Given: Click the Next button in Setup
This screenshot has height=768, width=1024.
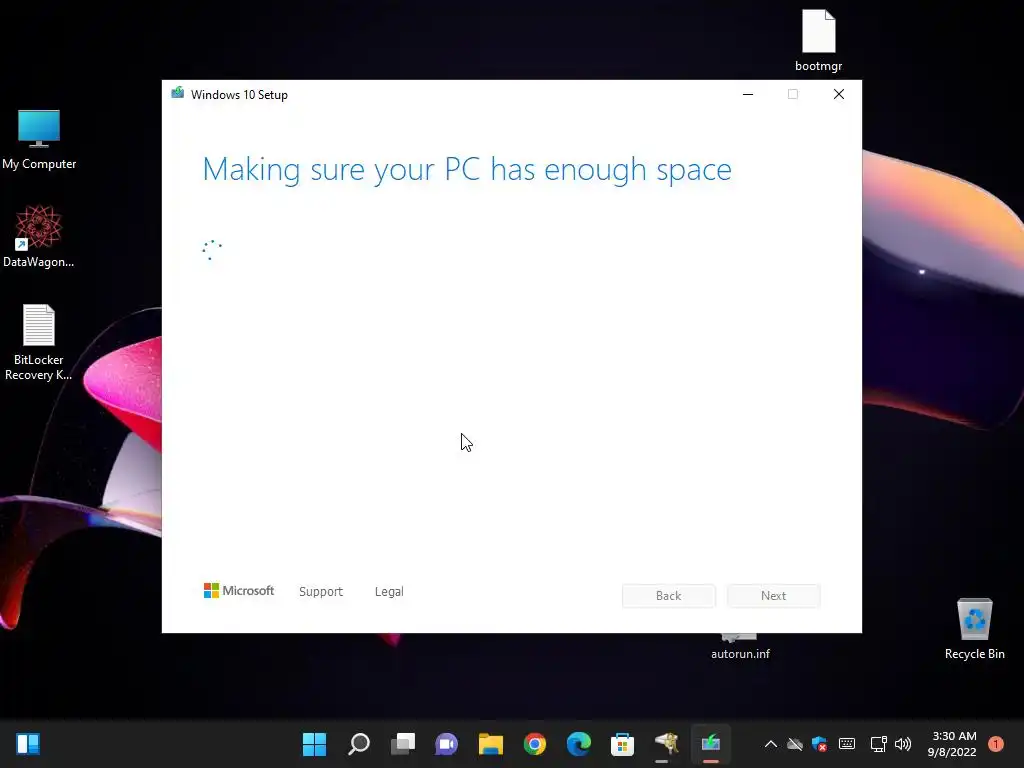Looking at the screenshot, I should 773,596.
